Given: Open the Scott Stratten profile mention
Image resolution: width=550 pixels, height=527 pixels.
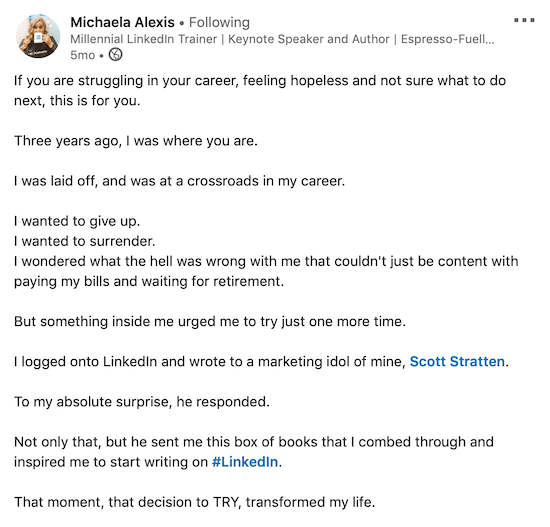Looking at the screenshot, I should 457,361.
